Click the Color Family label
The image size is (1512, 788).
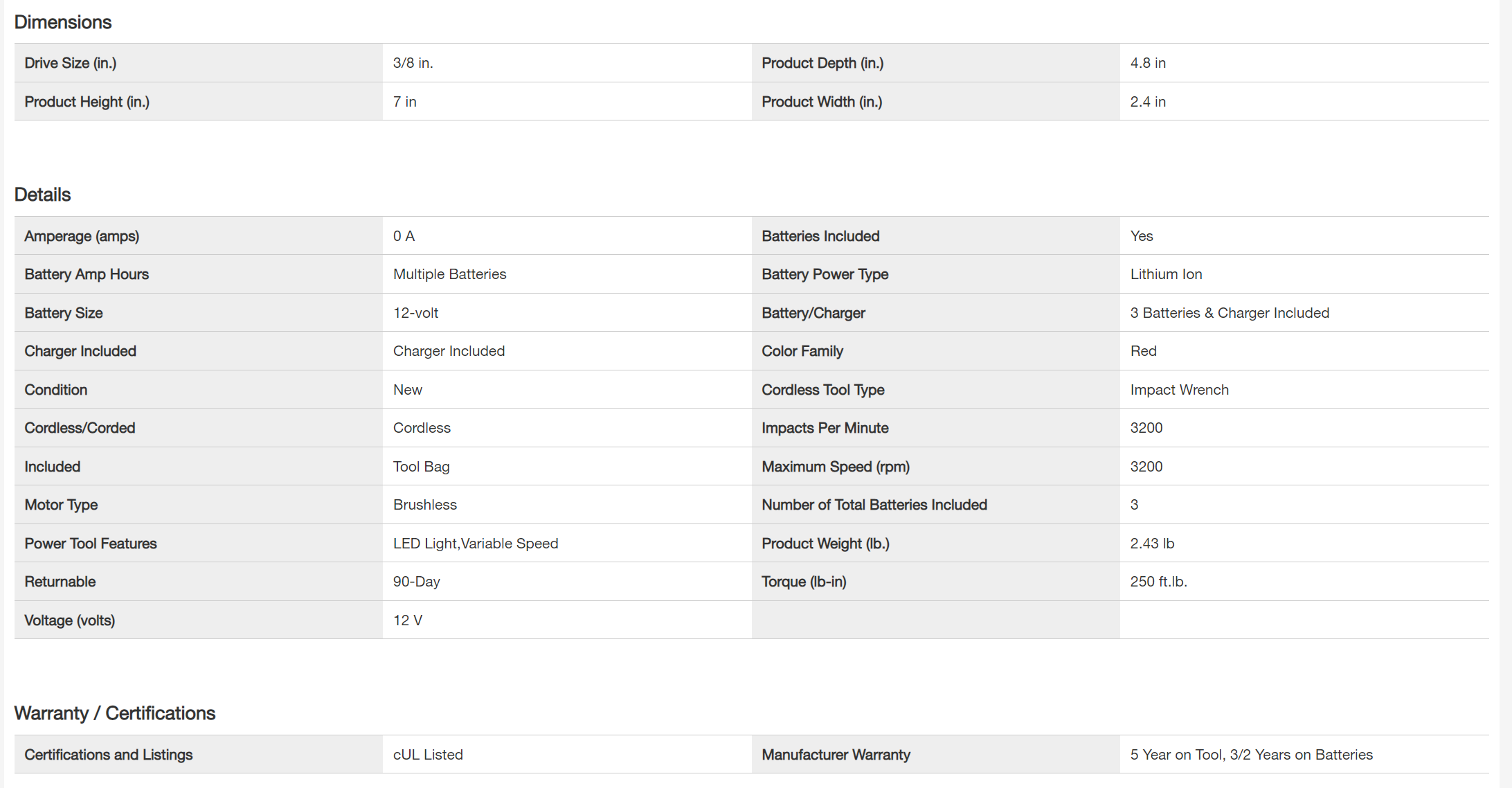tap(802, 351)
